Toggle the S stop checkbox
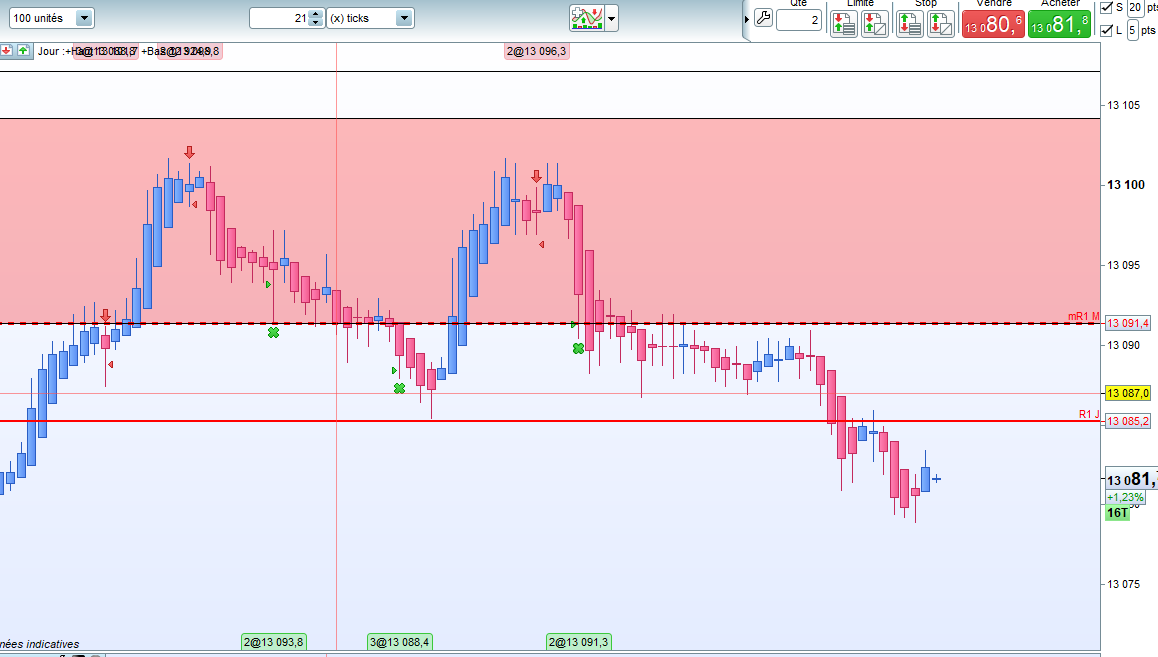The image size is (1158, 657). click(x=1106, y=7)
